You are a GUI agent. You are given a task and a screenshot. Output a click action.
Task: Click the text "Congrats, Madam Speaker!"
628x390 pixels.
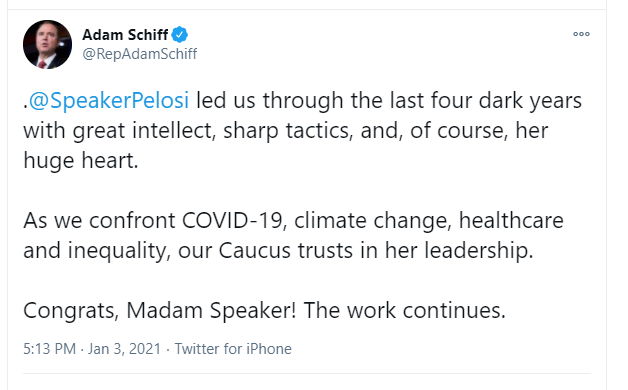[160, 310]
